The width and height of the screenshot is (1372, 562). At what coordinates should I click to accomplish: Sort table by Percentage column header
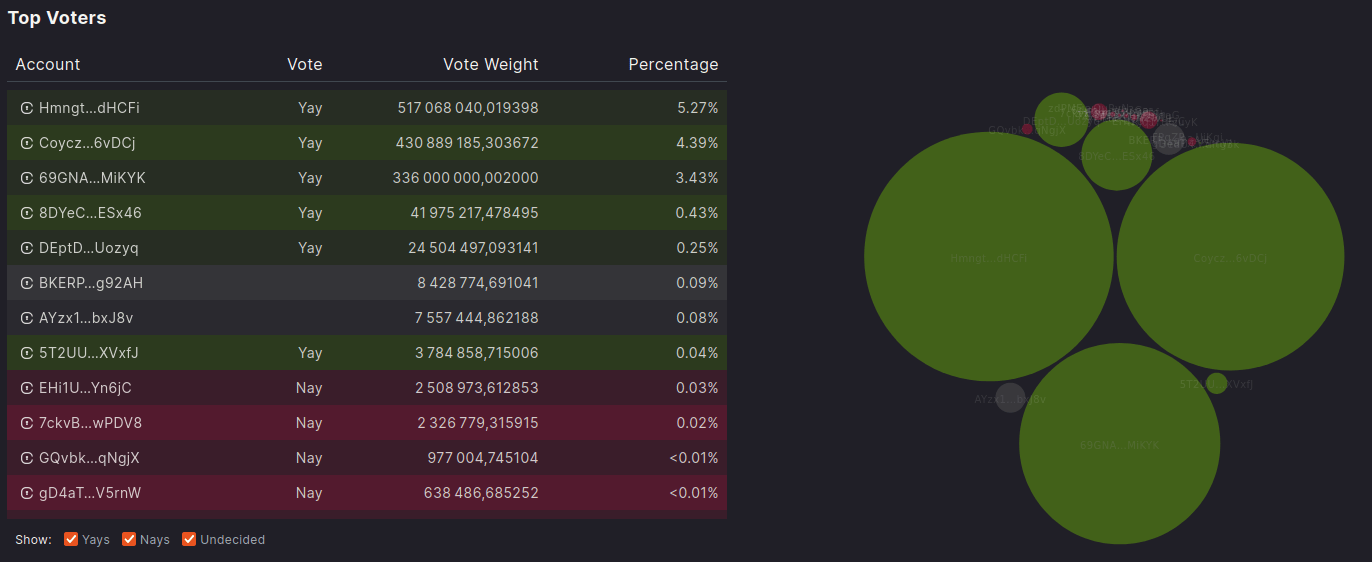(673, 64)
